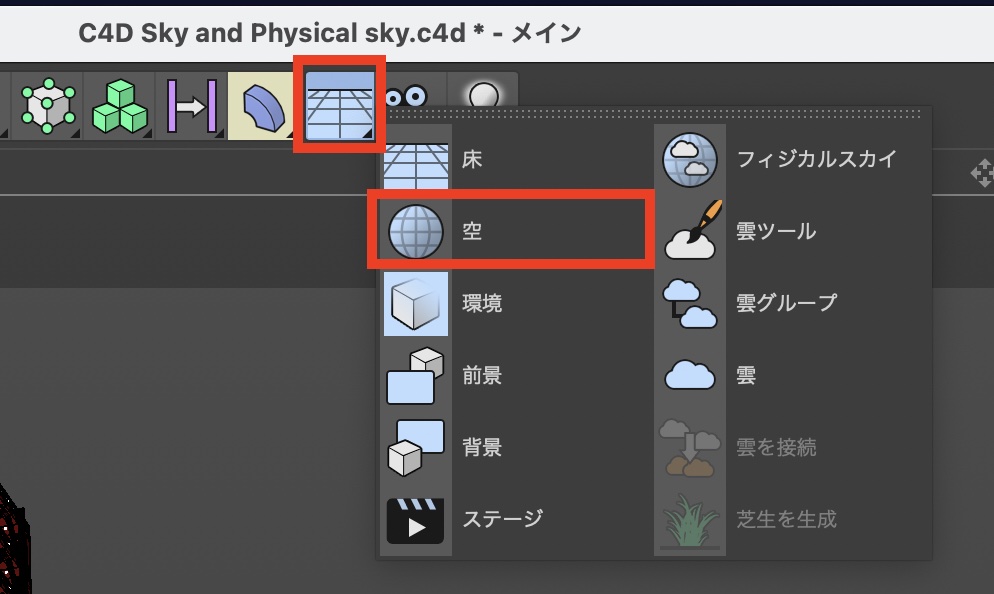Insert the 環境 (Environment) cube object
994x594 pixels.
[415, 303]
